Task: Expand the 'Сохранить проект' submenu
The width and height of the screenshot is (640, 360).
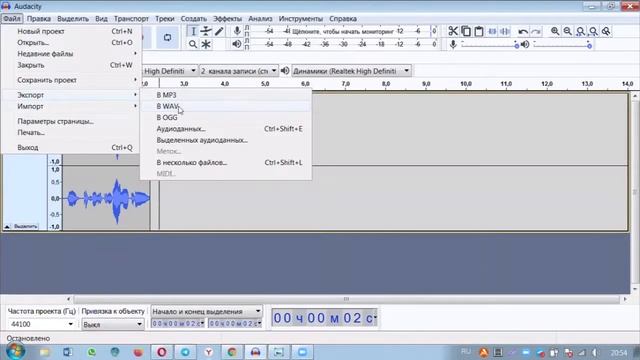Action: coord(71,80)
